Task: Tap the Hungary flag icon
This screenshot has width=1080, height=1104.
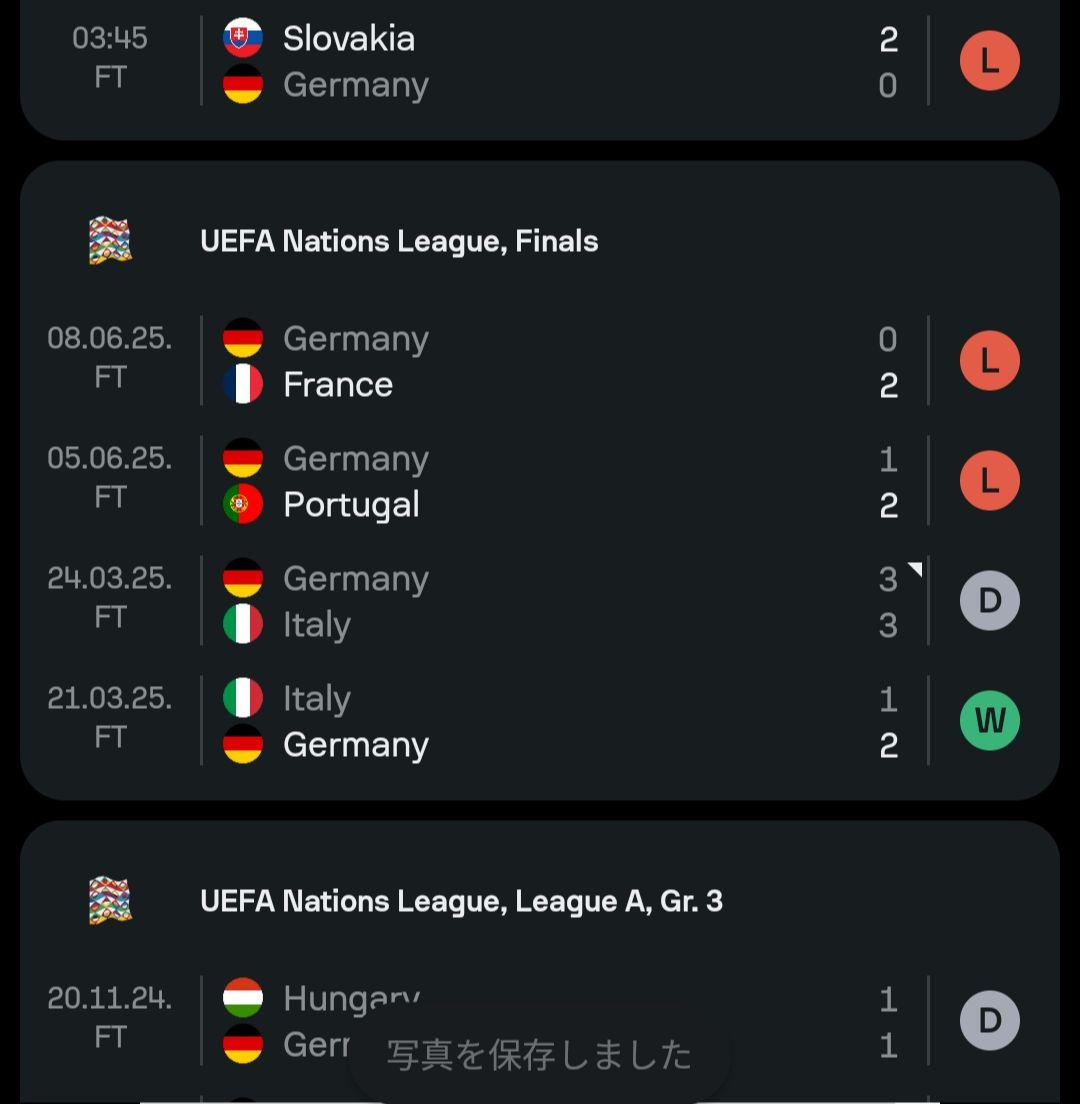Action: click(243, 998)
